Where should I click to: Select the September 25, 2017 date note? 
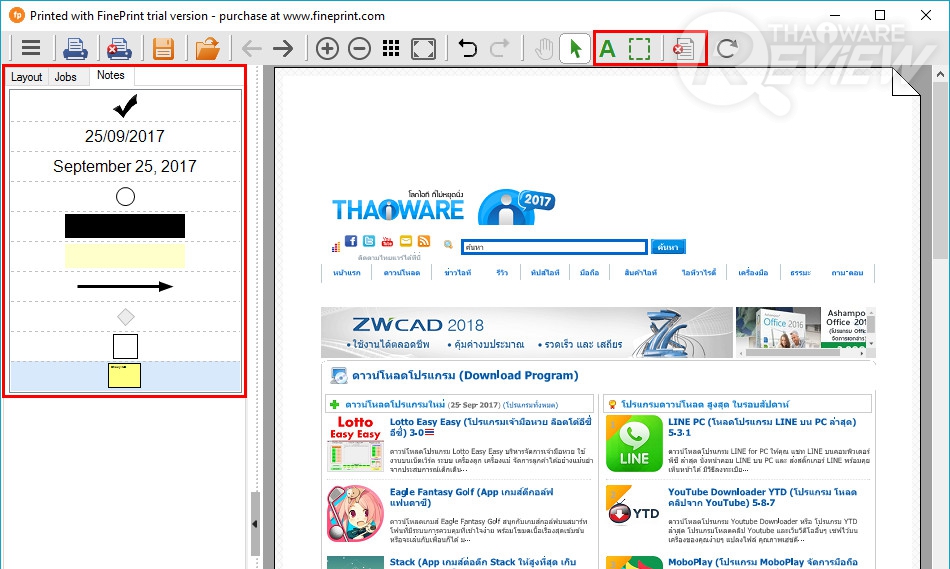[125, 166]
